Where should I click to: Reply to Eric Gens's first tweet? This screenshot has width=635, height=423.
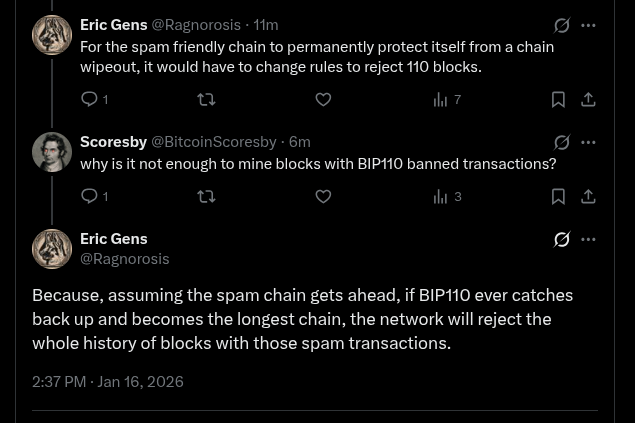(x=90, y=99)
